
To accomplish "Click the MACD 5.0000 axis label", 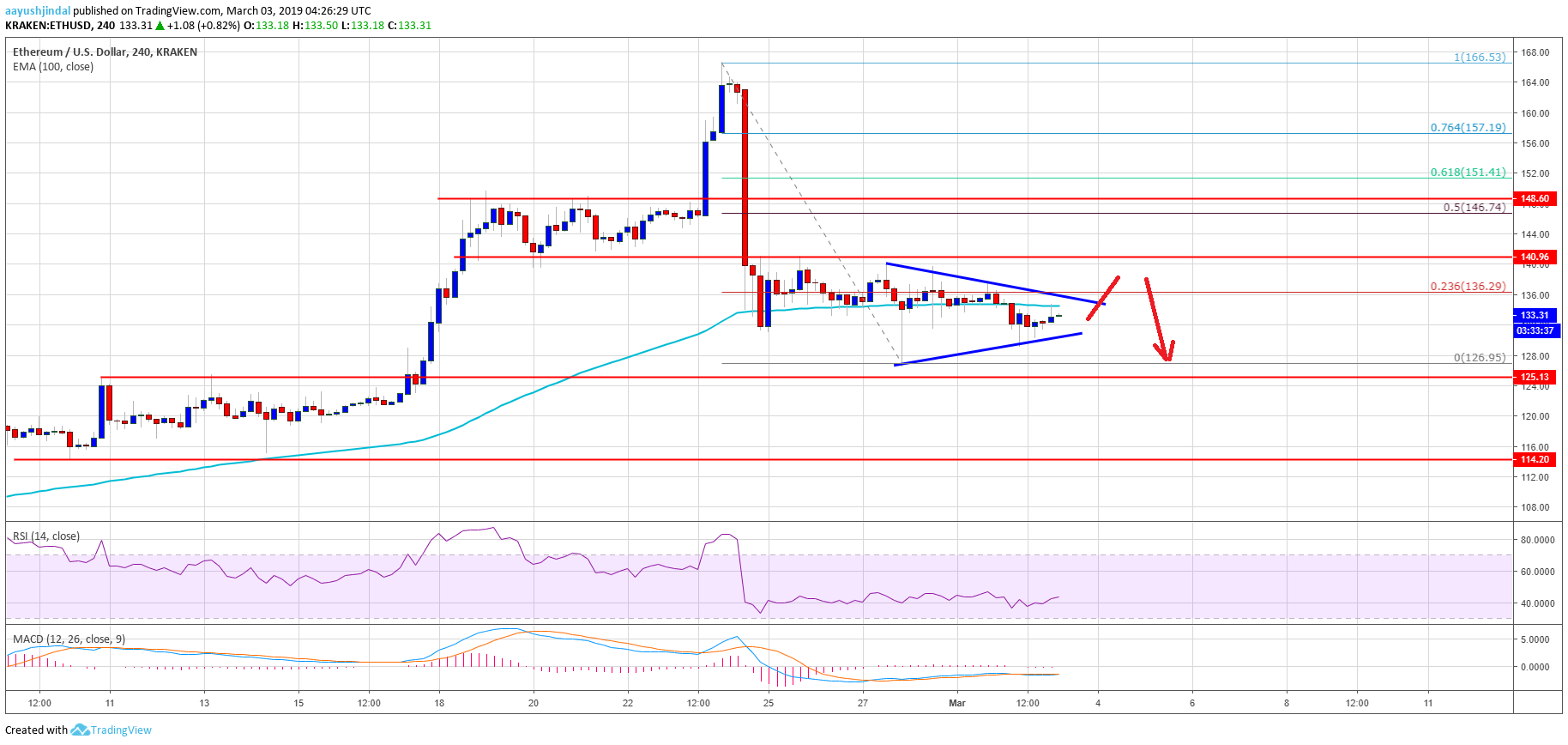I will [x=1535, y=639].
